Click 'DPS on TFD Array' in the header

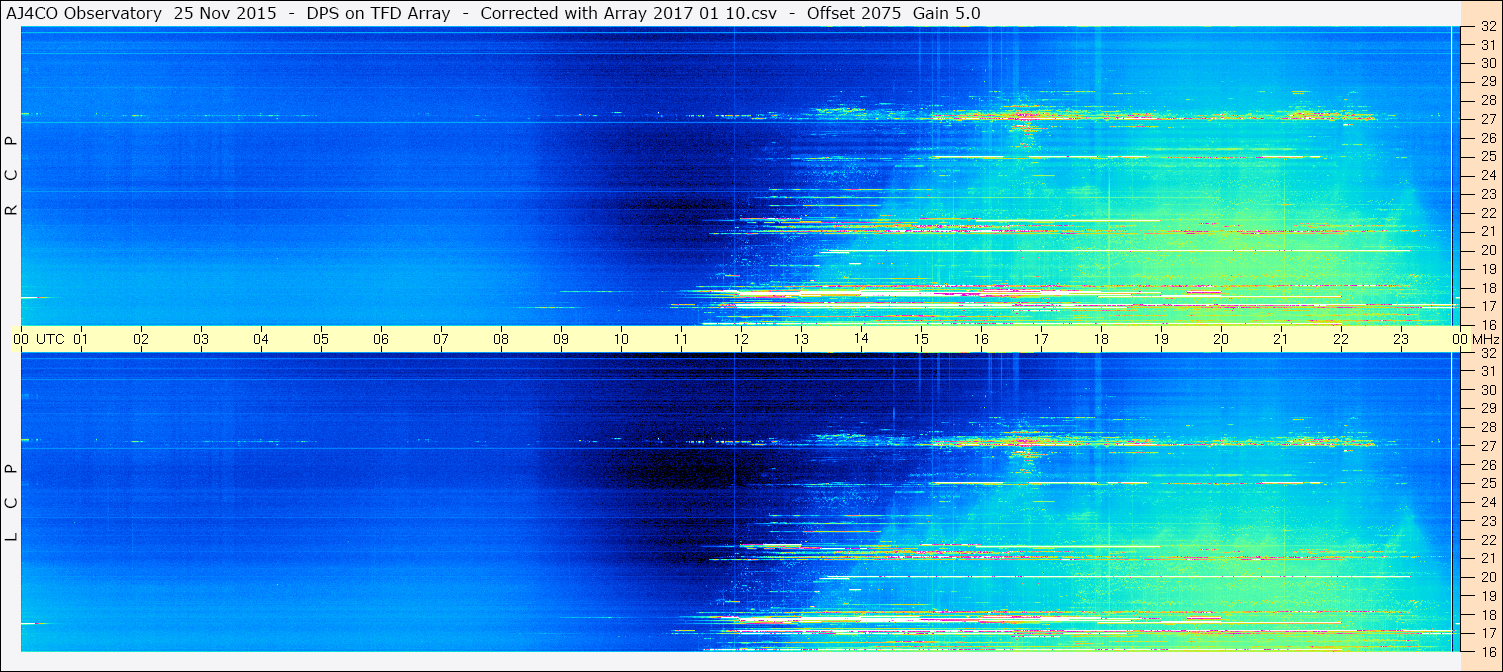point(378,13)
